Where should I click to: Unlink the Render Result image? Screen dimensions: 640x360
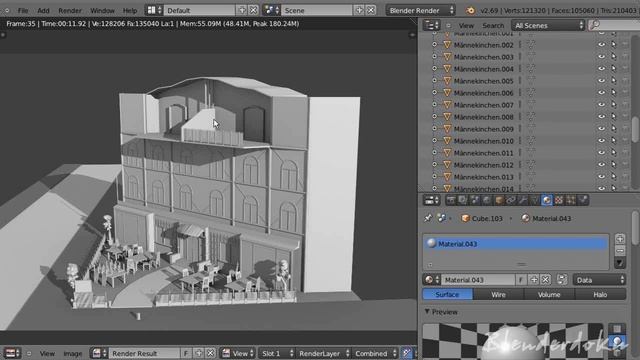[x=210, y=353]
